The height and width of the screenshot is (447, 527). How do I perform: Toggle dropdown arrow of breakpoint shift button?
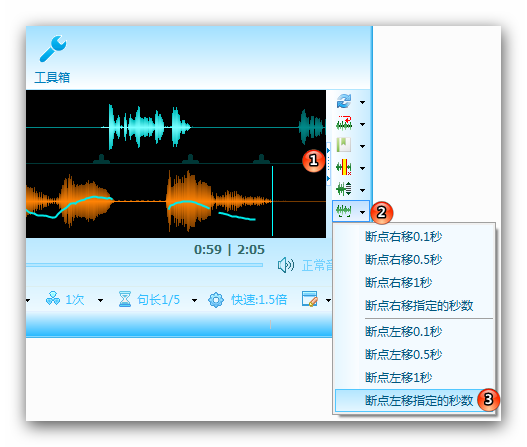pos(362,212)
